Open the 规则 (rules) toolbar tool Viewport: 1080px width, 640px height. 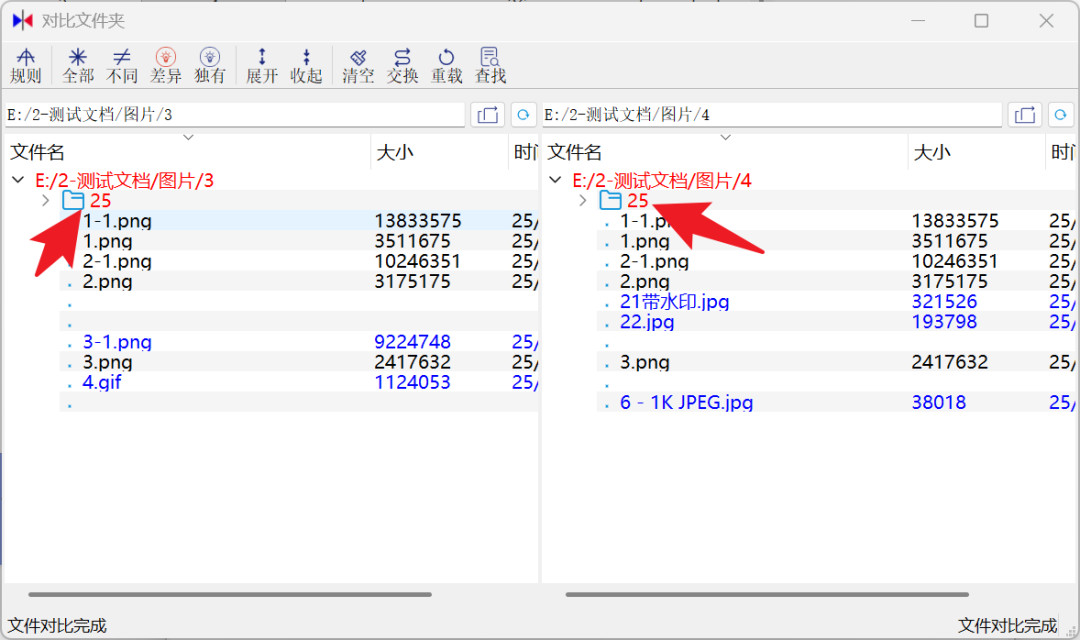tap(26, 66)
